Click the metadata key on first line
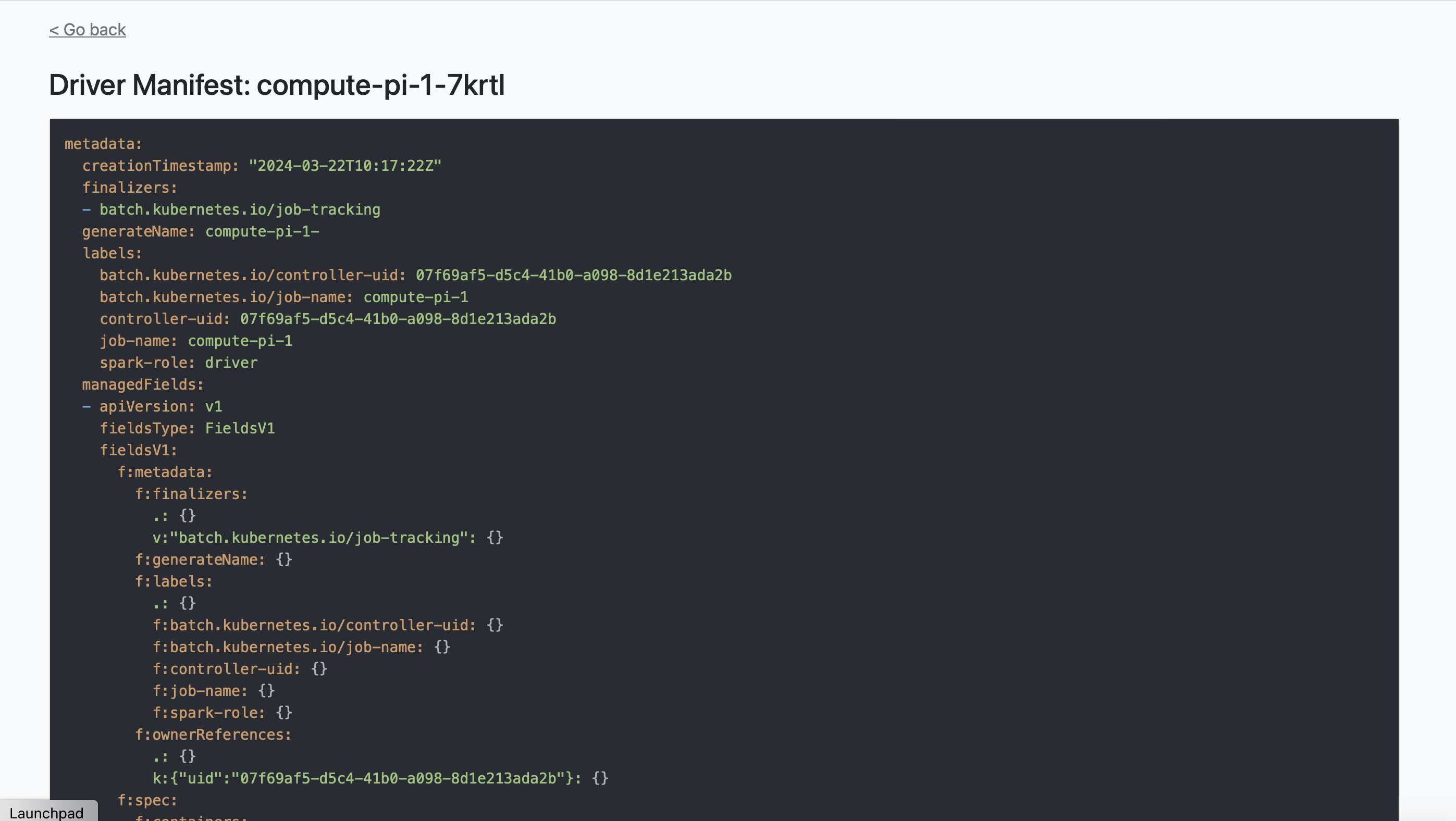1456x821 pixels. (x=103, y=144)
